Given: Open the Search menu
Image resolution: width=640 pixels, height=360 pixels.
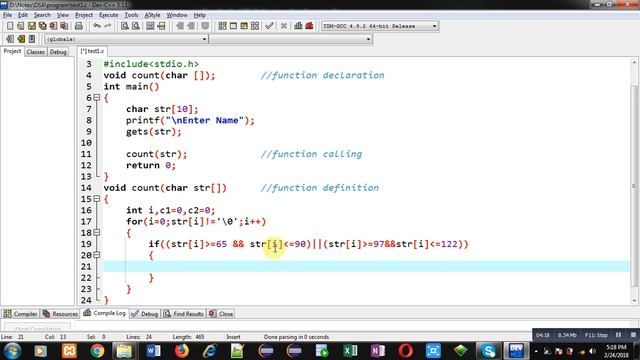Looking at the screenshot, I should click(x=42, y=15).
